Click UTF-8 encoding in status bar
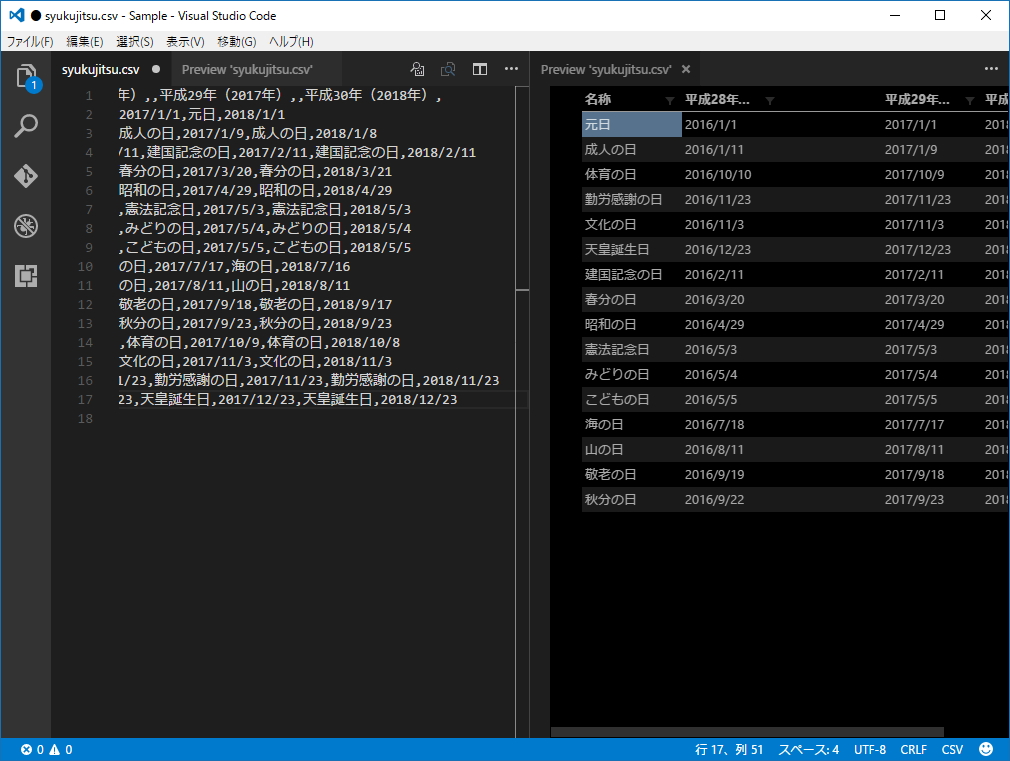Image resolution: width=1010 pixels, height=761 pixels. pos(870,749)
